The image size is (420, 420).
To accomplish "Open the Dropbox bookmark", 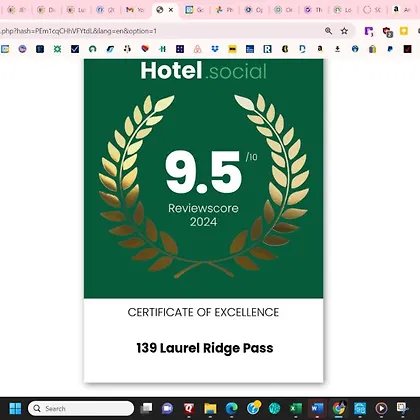I will (215, 49).
